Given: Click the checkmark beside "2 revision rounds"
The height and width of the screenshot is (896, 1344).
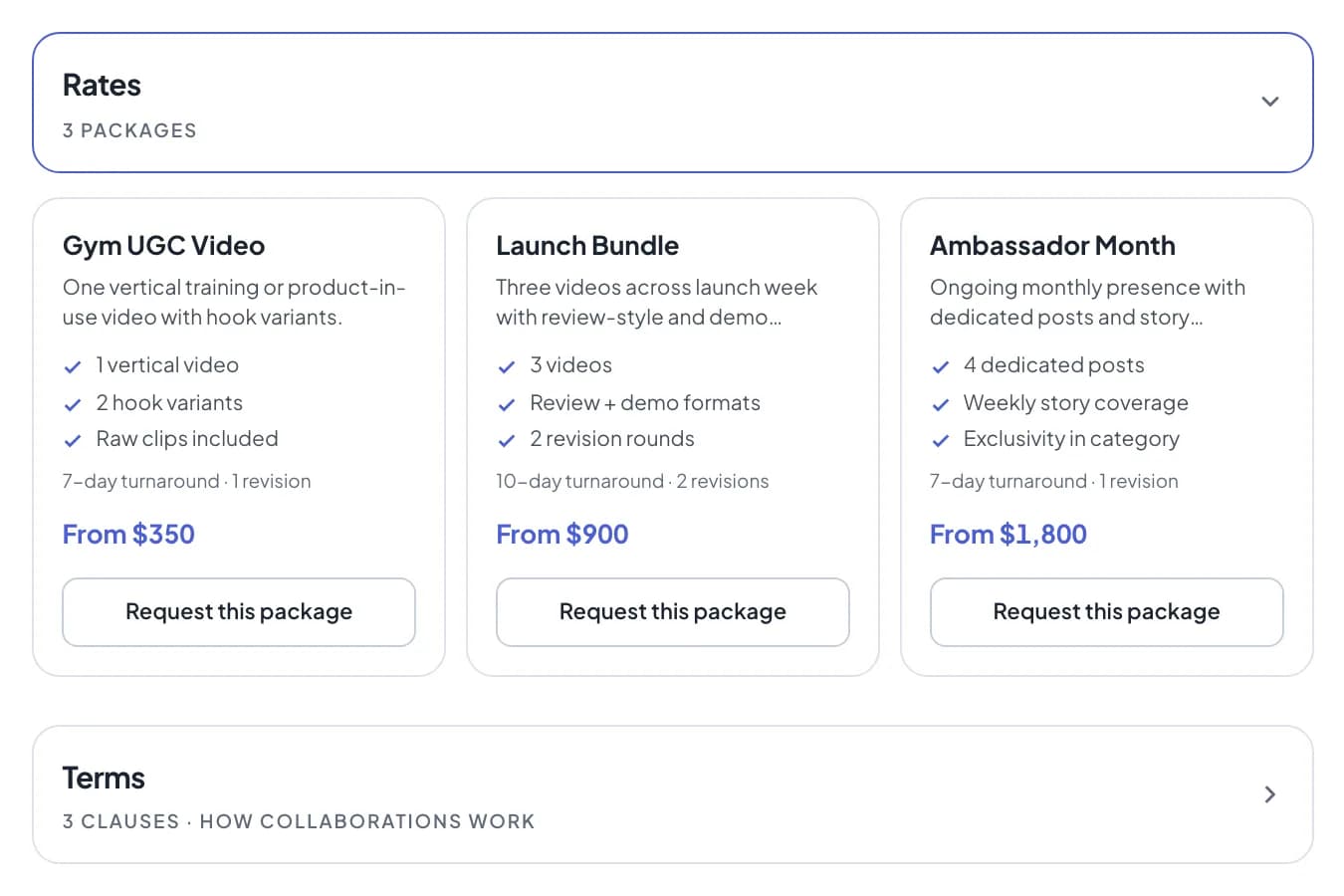Looking at the screenshot, I should 507,440.
